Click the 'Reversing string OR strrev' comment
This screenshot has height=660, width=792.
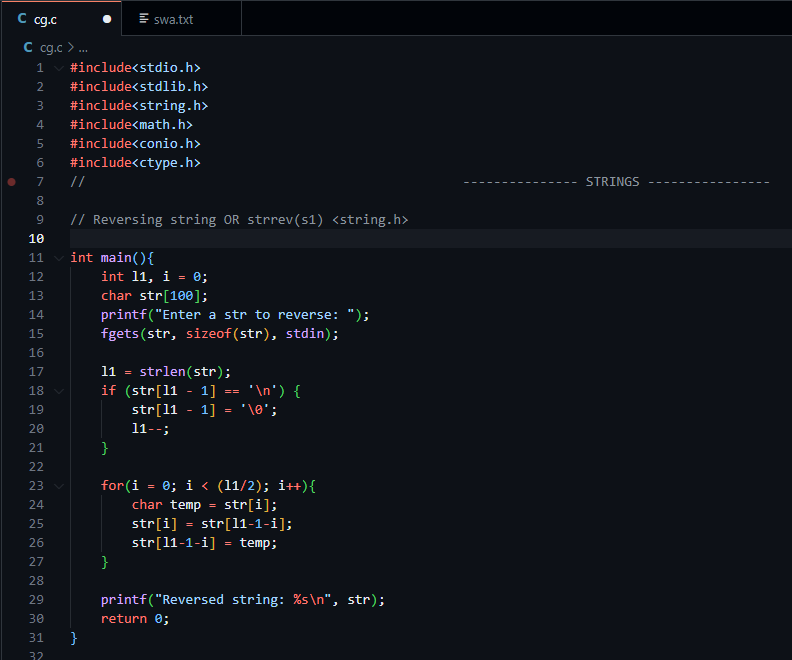pos(239,220)
